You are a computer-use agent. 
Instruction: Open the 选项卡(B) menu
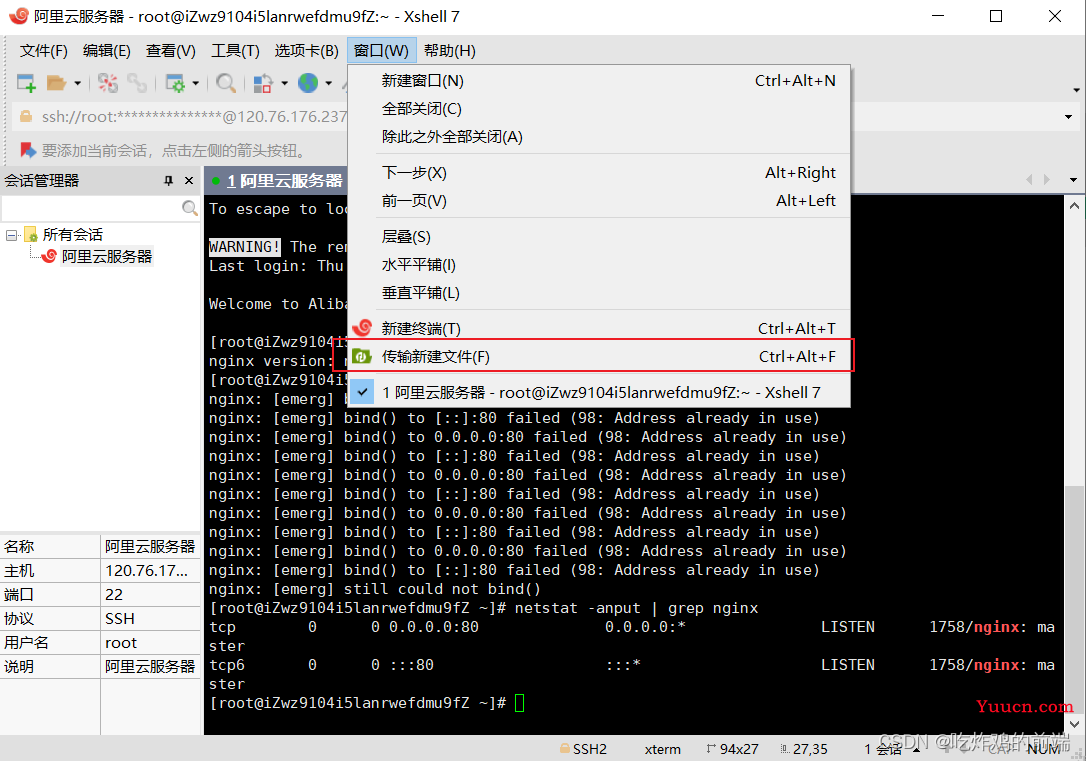coord(306,51)
